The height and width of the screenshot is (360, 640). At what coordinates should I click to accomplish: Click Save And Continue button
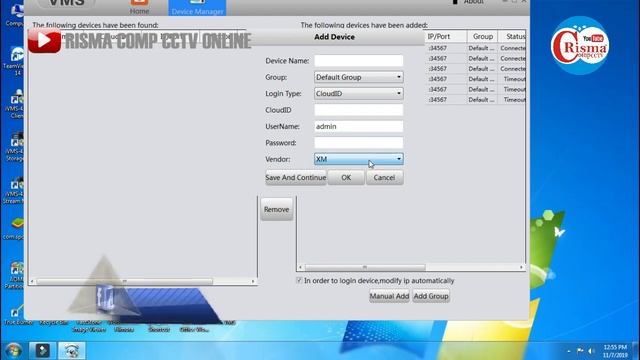click(296, 178)
